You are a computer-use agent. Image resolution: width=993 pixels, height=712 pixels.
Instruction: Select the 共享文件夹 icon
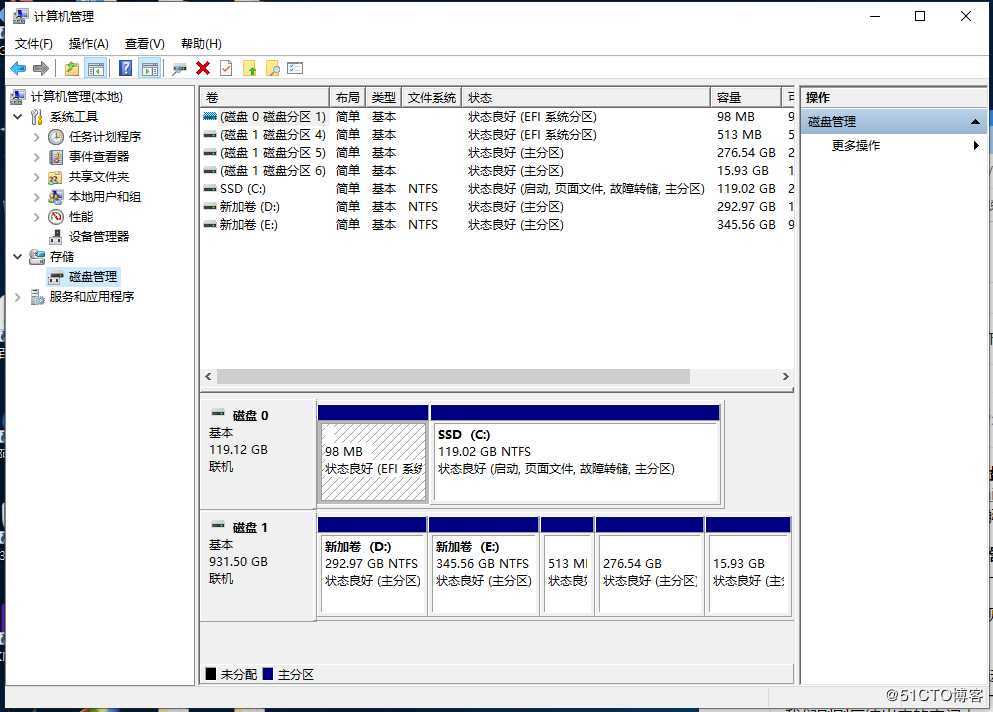[56, 177]
